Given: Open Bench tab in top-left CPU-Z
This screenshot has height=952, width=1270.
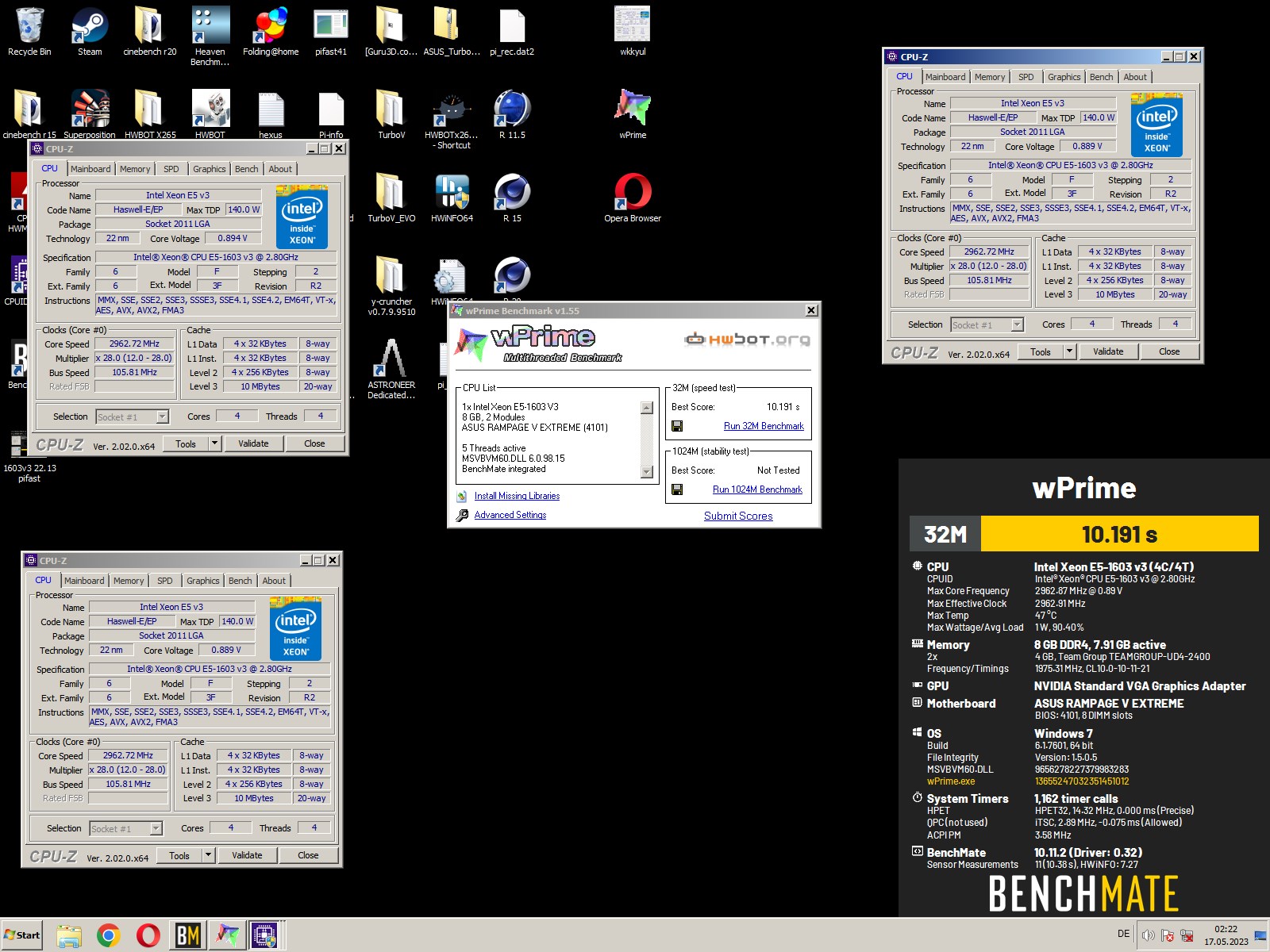Looking at the screenshot, I should [247, 169].
